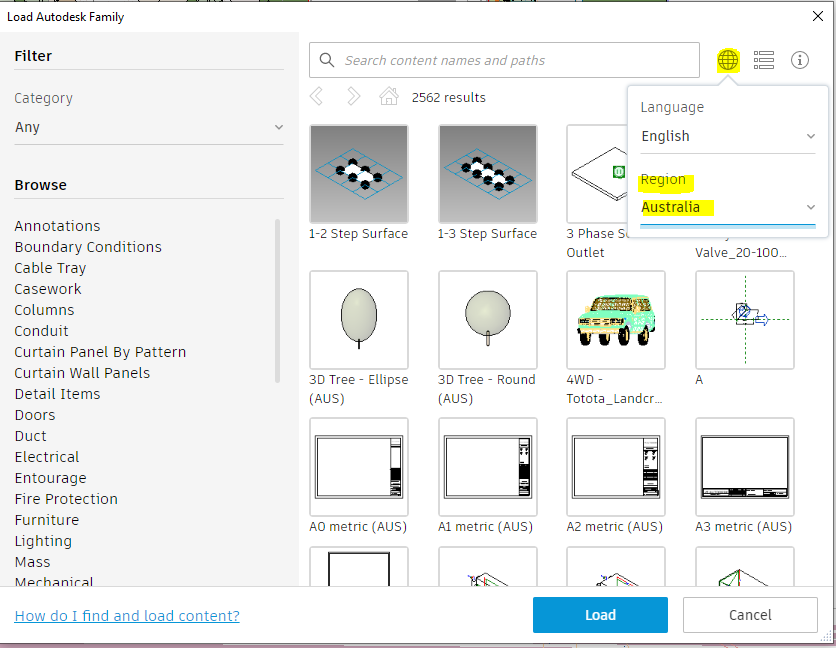Click the list view options icon
The image size is (836, 648).
point(763,60)
